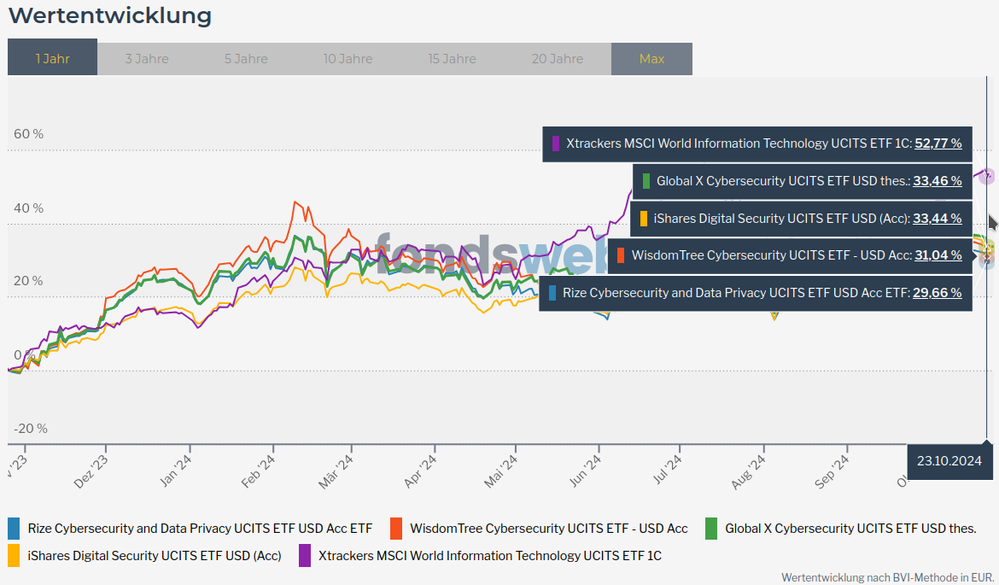Viewport: 999px width, 585px height.
Task: Show the Max time range
Action: pyautogui.click(x=651, y=58)
